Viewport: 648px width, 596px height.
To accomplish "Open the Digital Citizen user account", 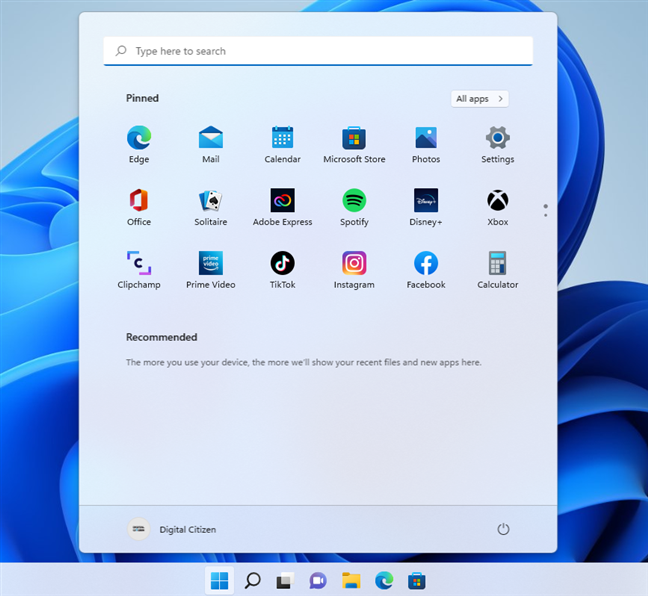I will [x=172, y=529].
